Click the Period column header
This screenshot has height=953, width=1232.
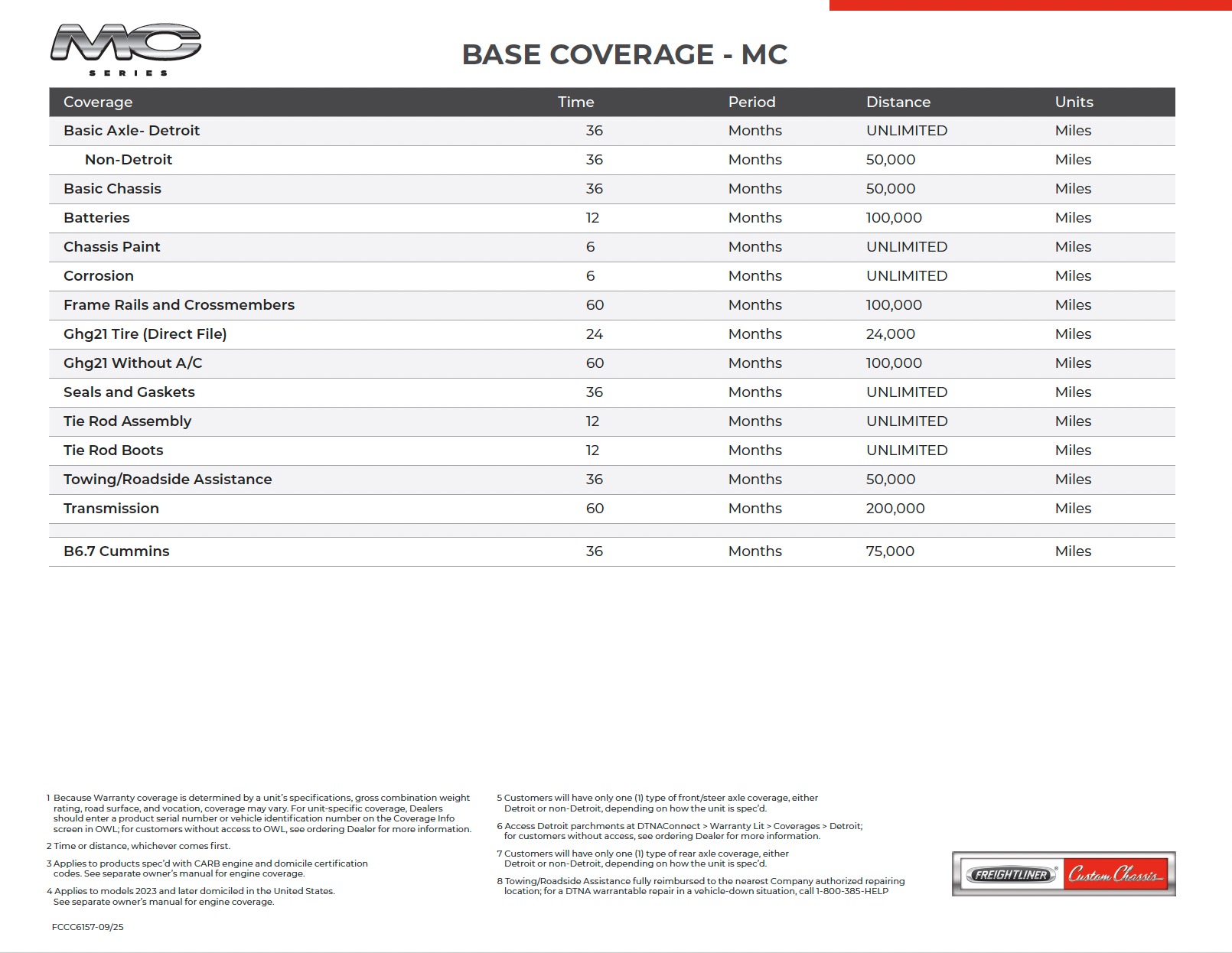click(751, 102)
